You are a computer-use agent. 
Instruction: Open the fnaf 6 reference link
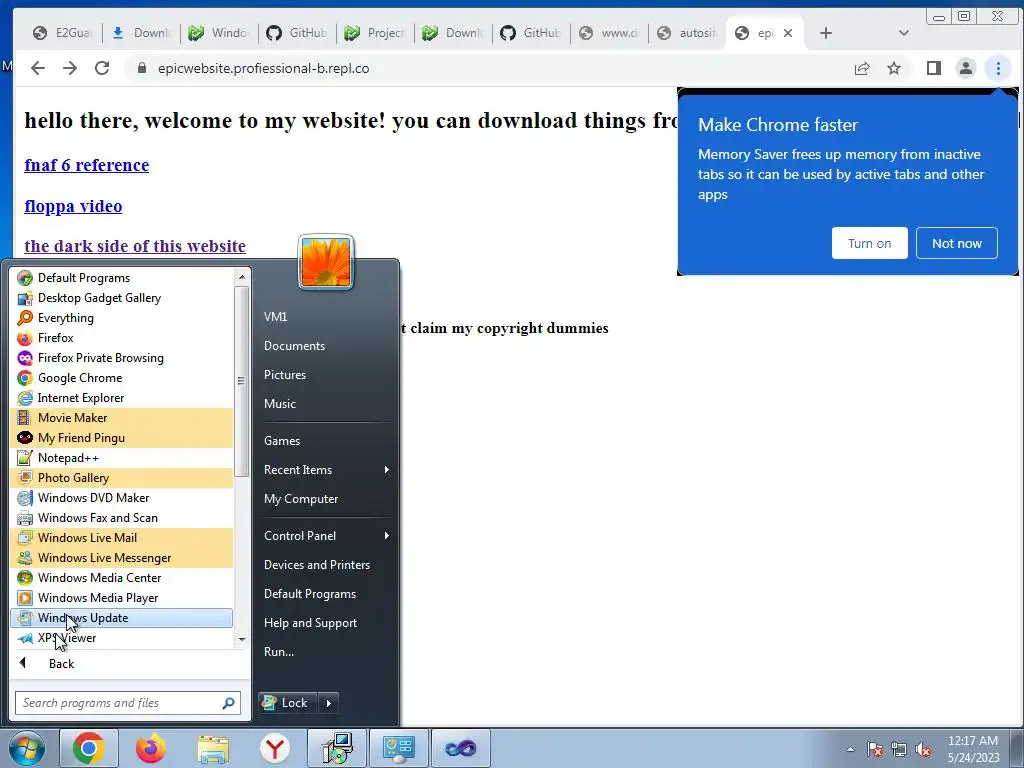[x=87, y=165]
